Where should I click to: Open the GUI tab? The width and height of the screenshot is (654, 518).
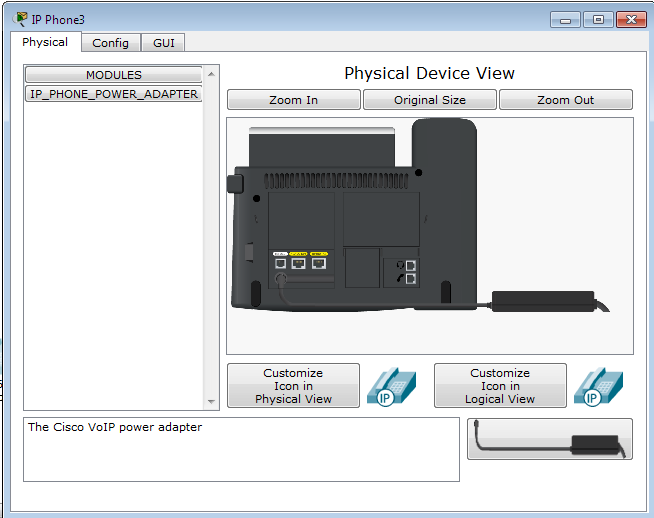(x=164, y=43)
